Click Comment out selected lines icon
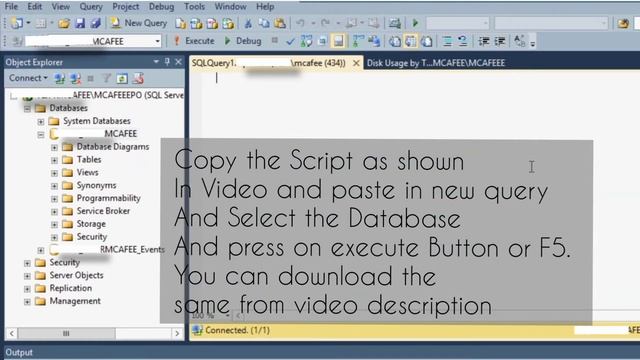Image resolution: width=640 pixels, height=360 pixels. pyautogui.click(x=447, y=41)
